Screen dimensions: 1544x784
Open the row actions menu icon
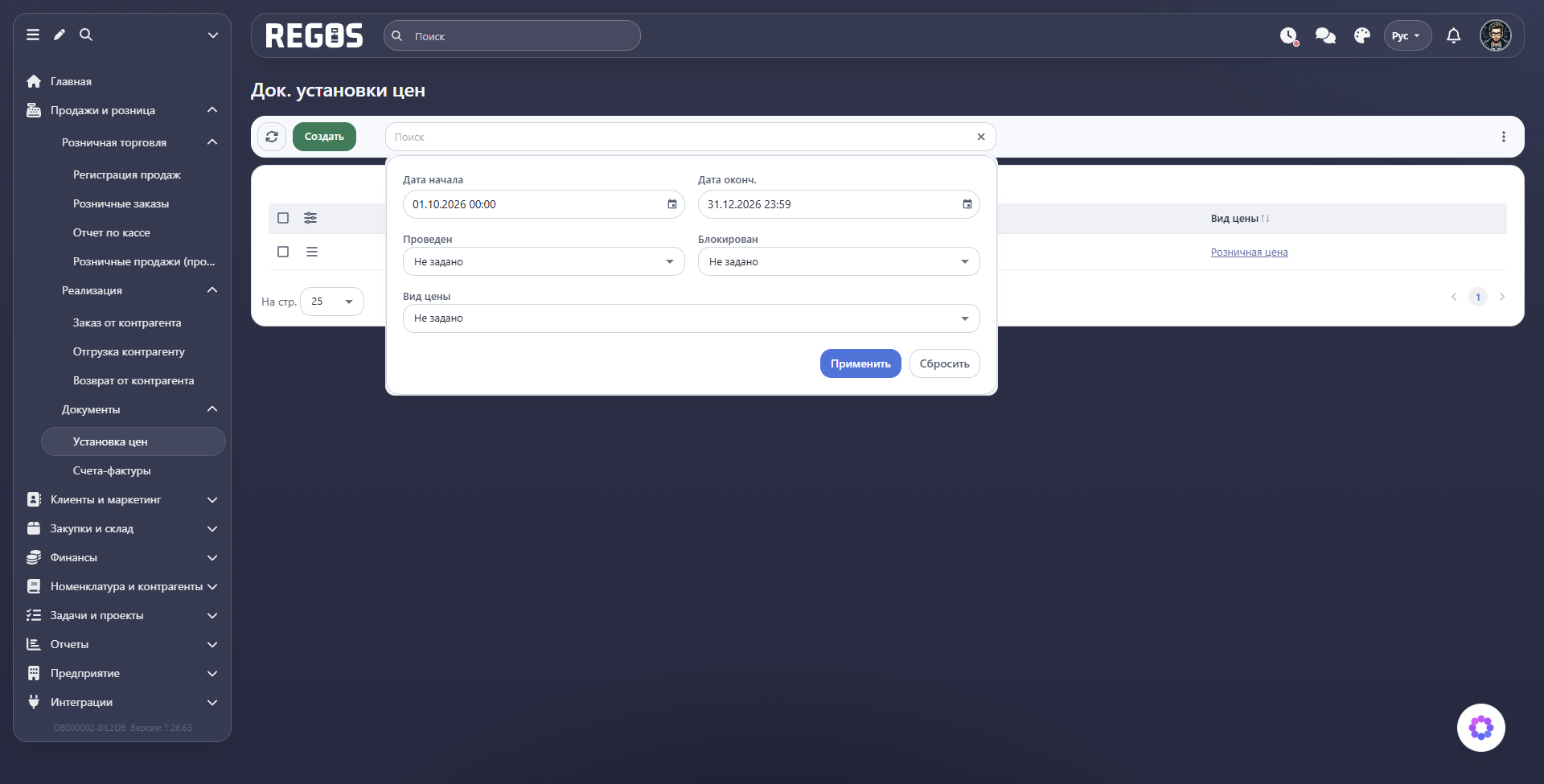(x=312, y=252)
